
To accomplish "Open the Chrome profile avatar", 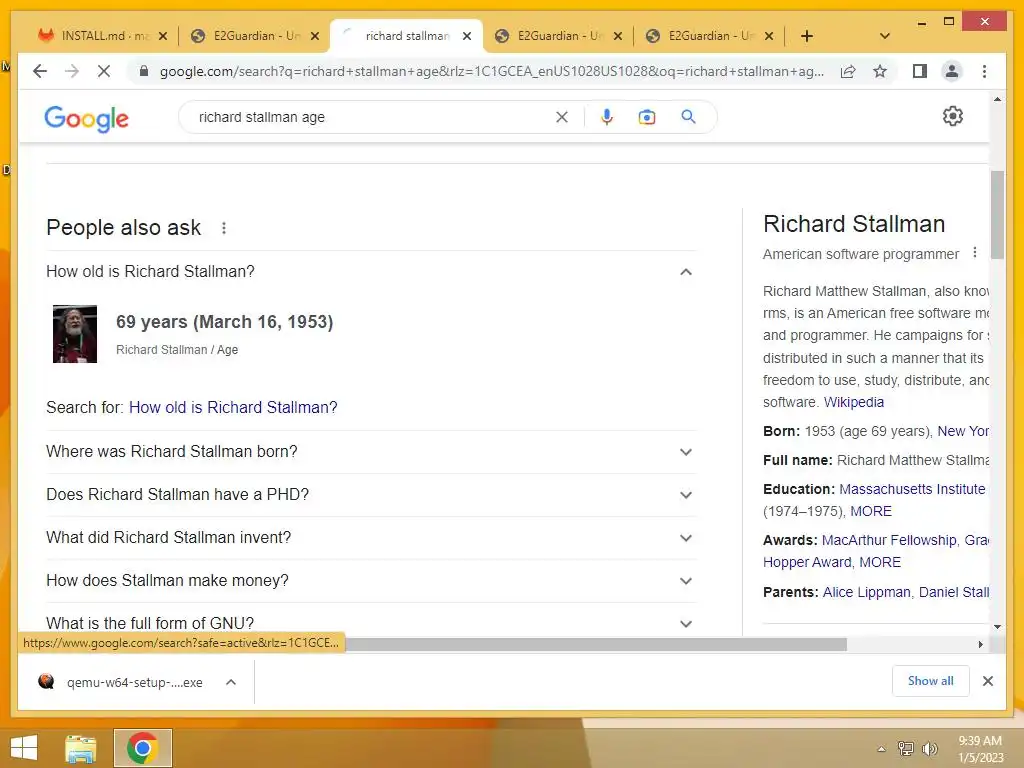I will click(x=952, y=71).
